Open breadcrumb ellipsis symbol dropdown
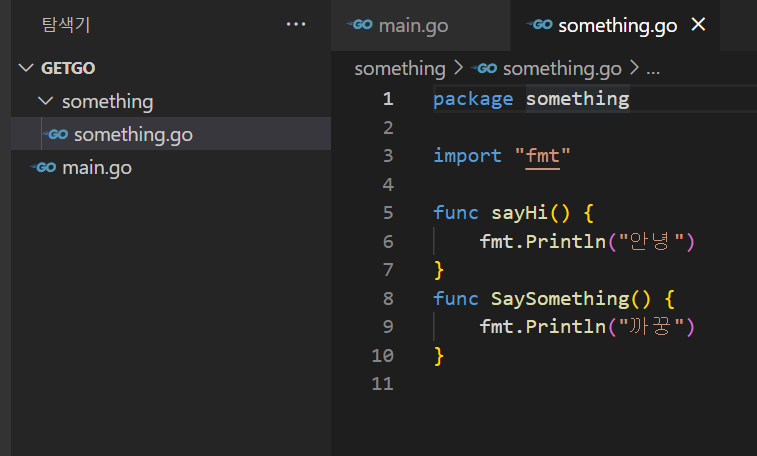This screenshot has height=456, width=757. coord(653,70)
